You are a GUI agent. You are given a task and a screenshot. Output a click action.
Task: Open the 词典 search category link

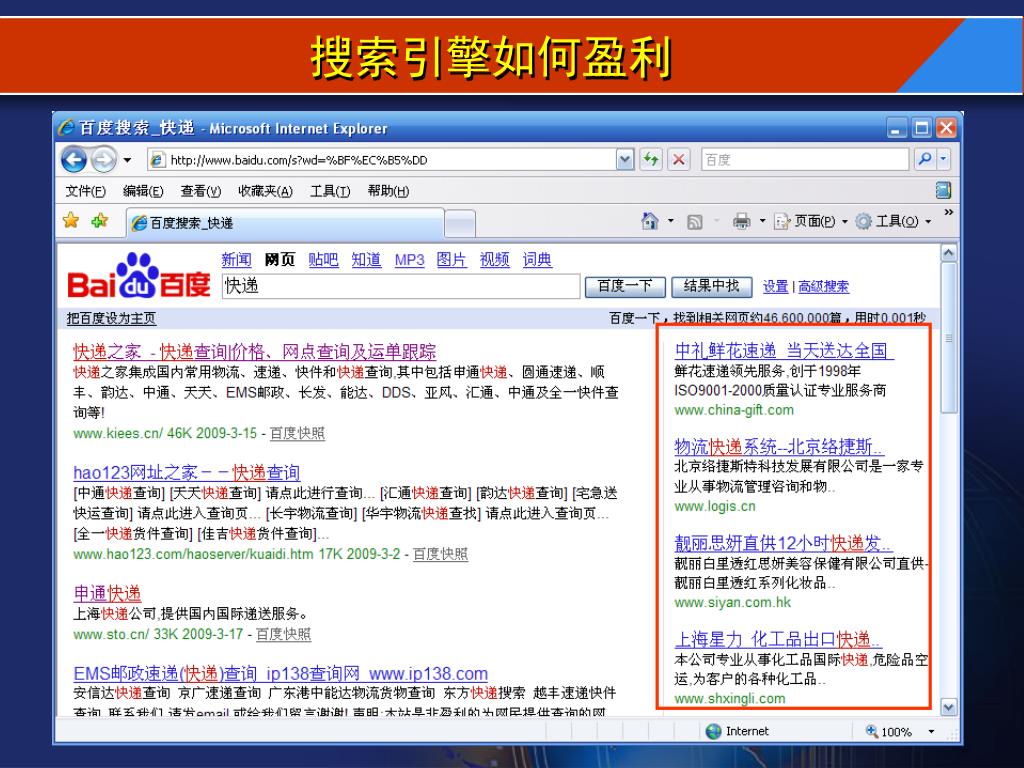coord(537,260)
